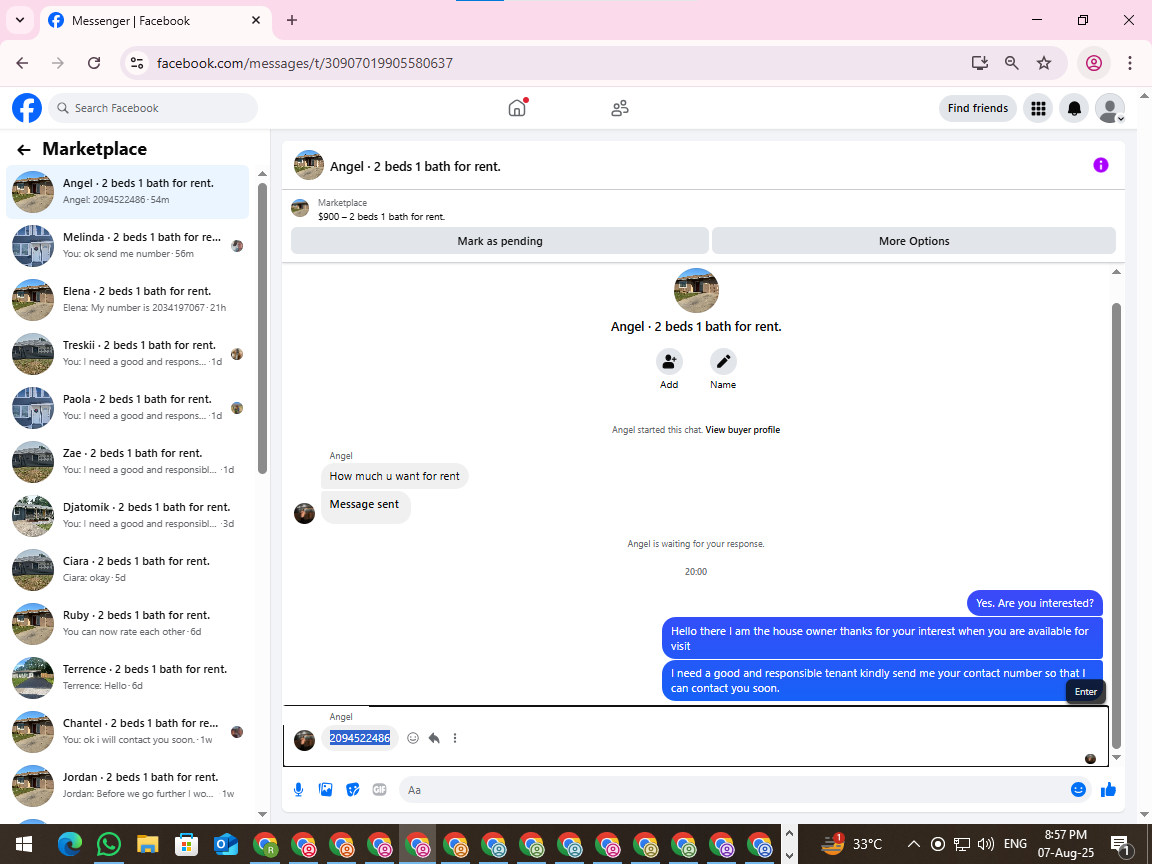Click the Aa message input field

735,790
